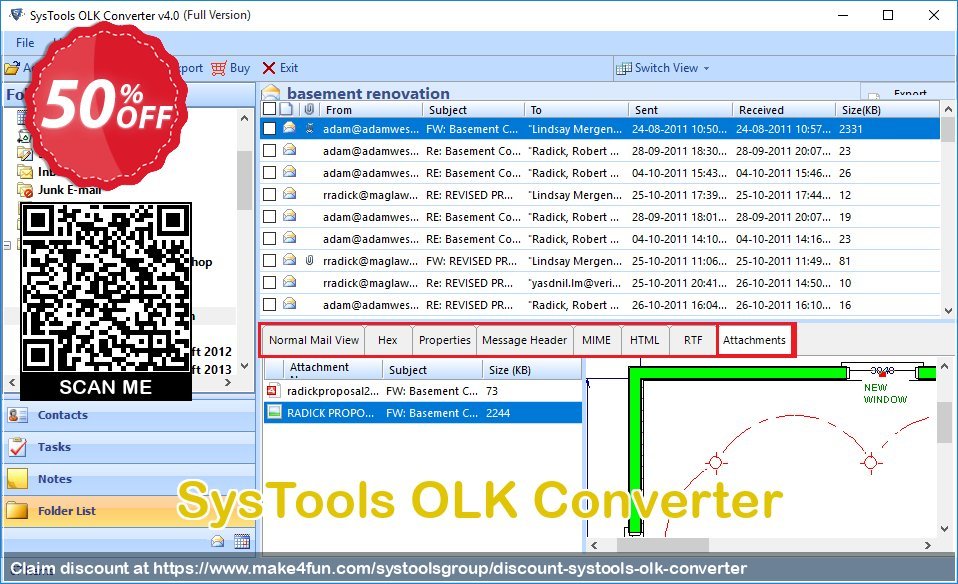This screenshot has width=958, height=584.
Task: Click attachment paperclip column header icon
Action: (x=310, y=109)
